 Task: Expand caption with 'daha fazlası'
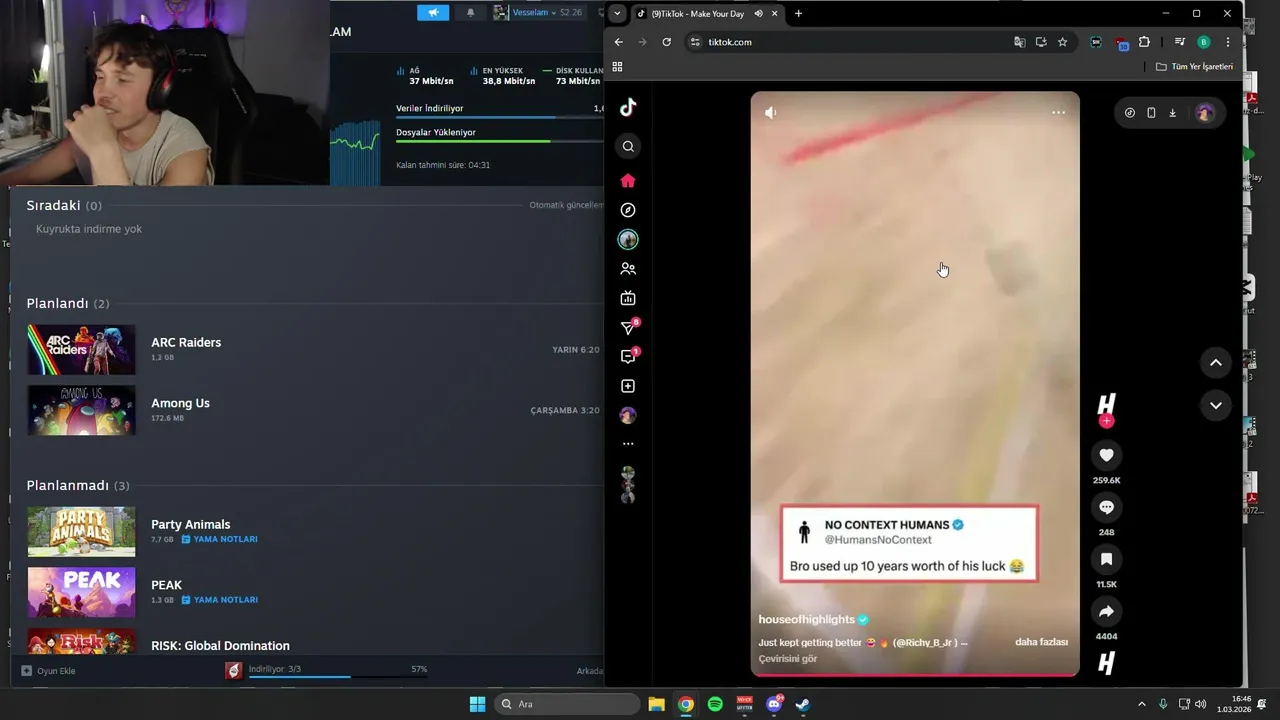point(1041,642)
